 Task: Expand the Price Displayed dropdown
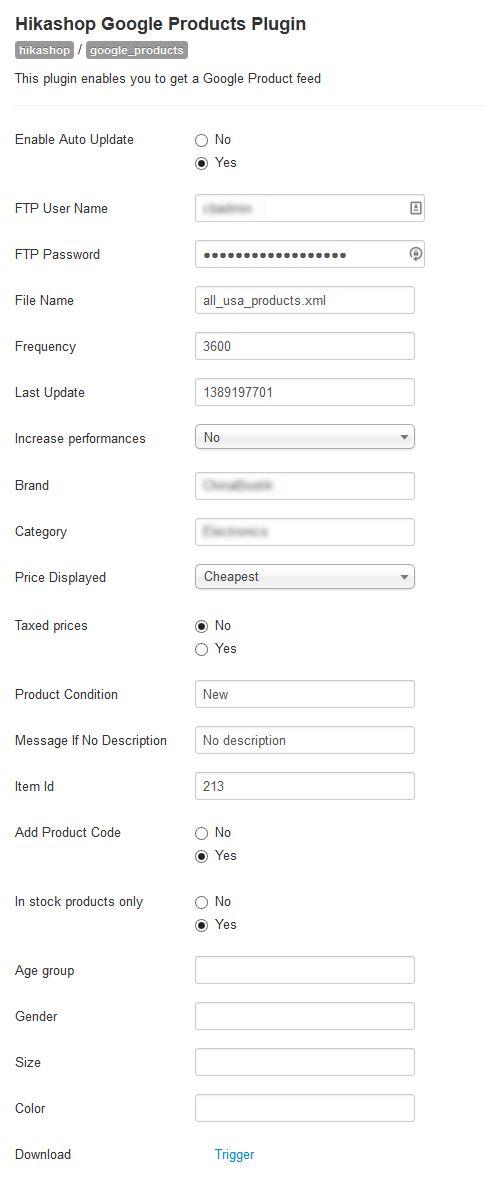pyautogui.click(x=305, y=577)
